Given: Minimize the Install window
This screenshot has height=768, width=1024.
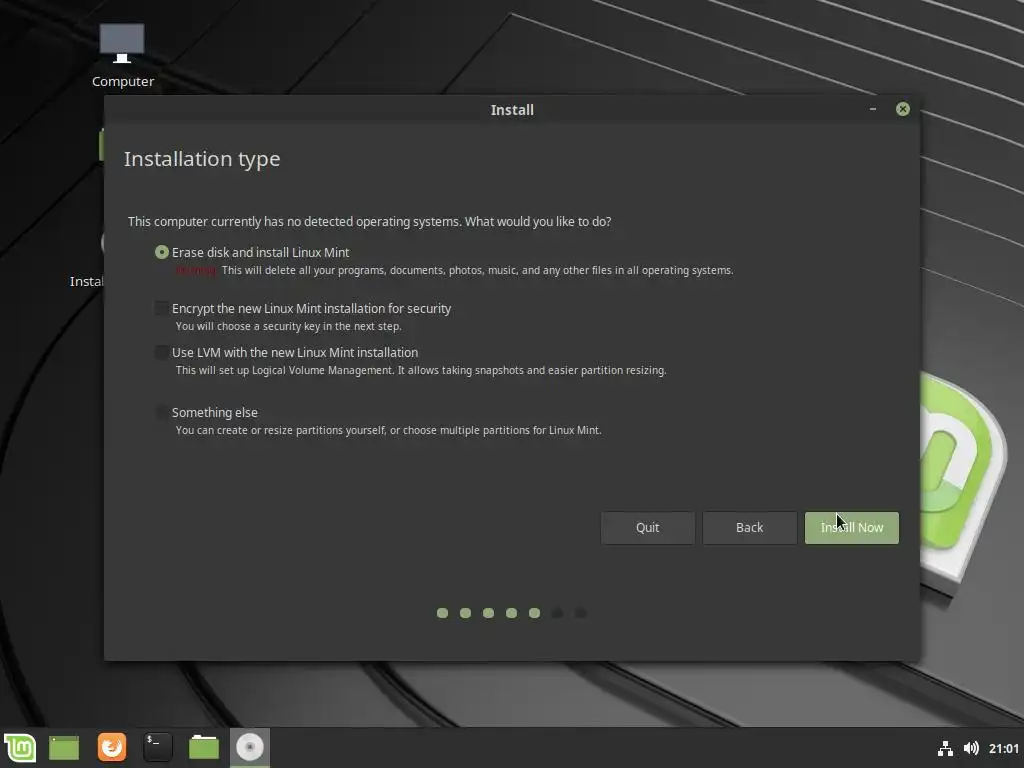Looking at the screenshot, I should 872,109.
